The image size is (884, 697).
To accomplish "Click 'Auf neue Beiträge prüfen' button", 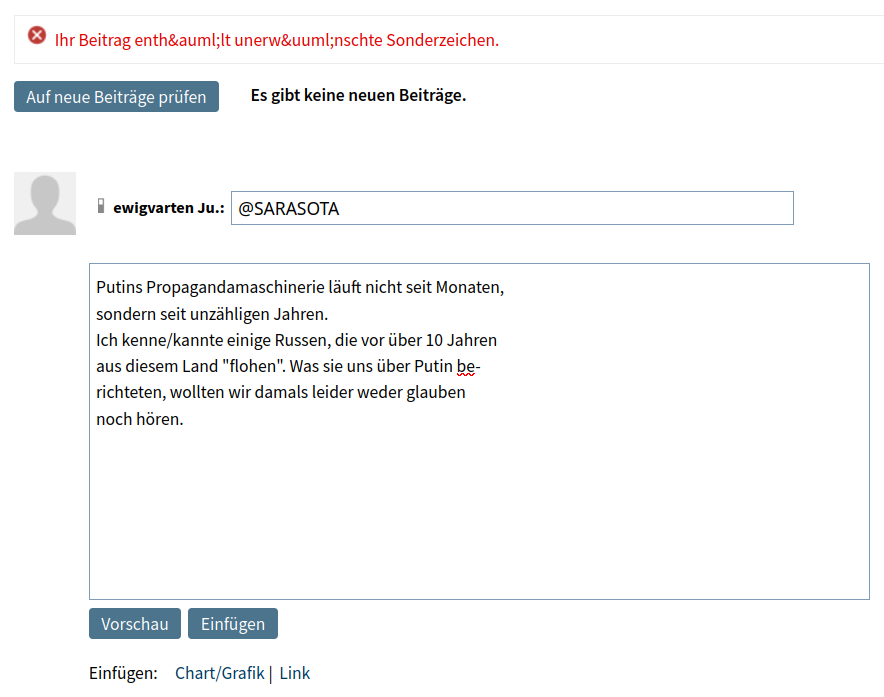I will tap(116, 96).
